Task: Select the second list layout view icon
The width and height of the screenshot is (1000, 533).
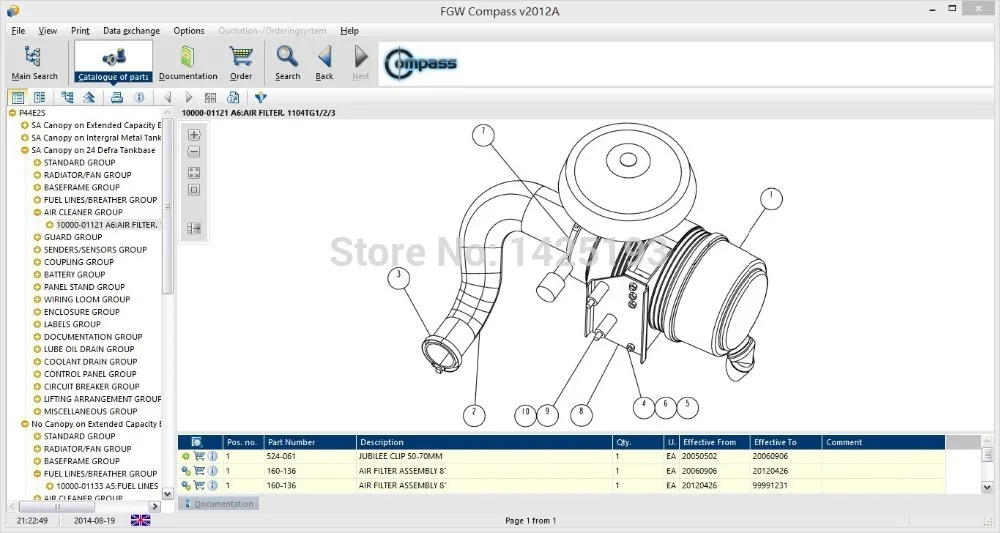Action: point(40,98)
